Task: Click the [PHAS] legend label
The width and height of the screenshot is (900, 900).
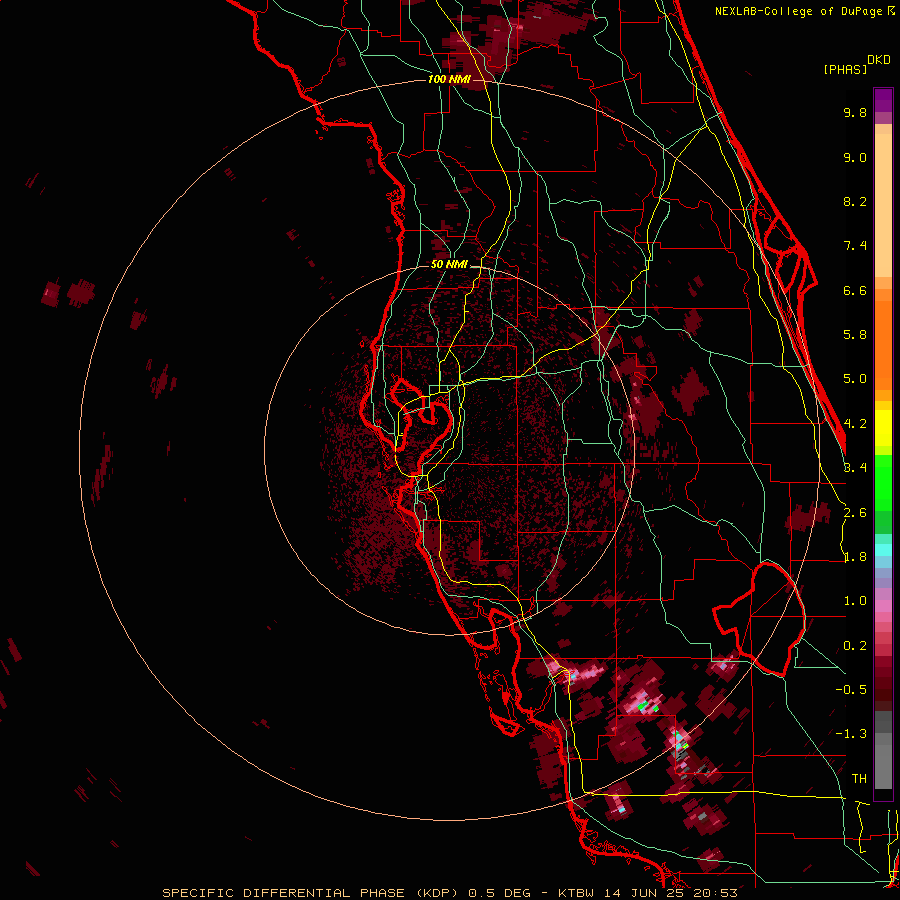Action: [x=845, y=70]
